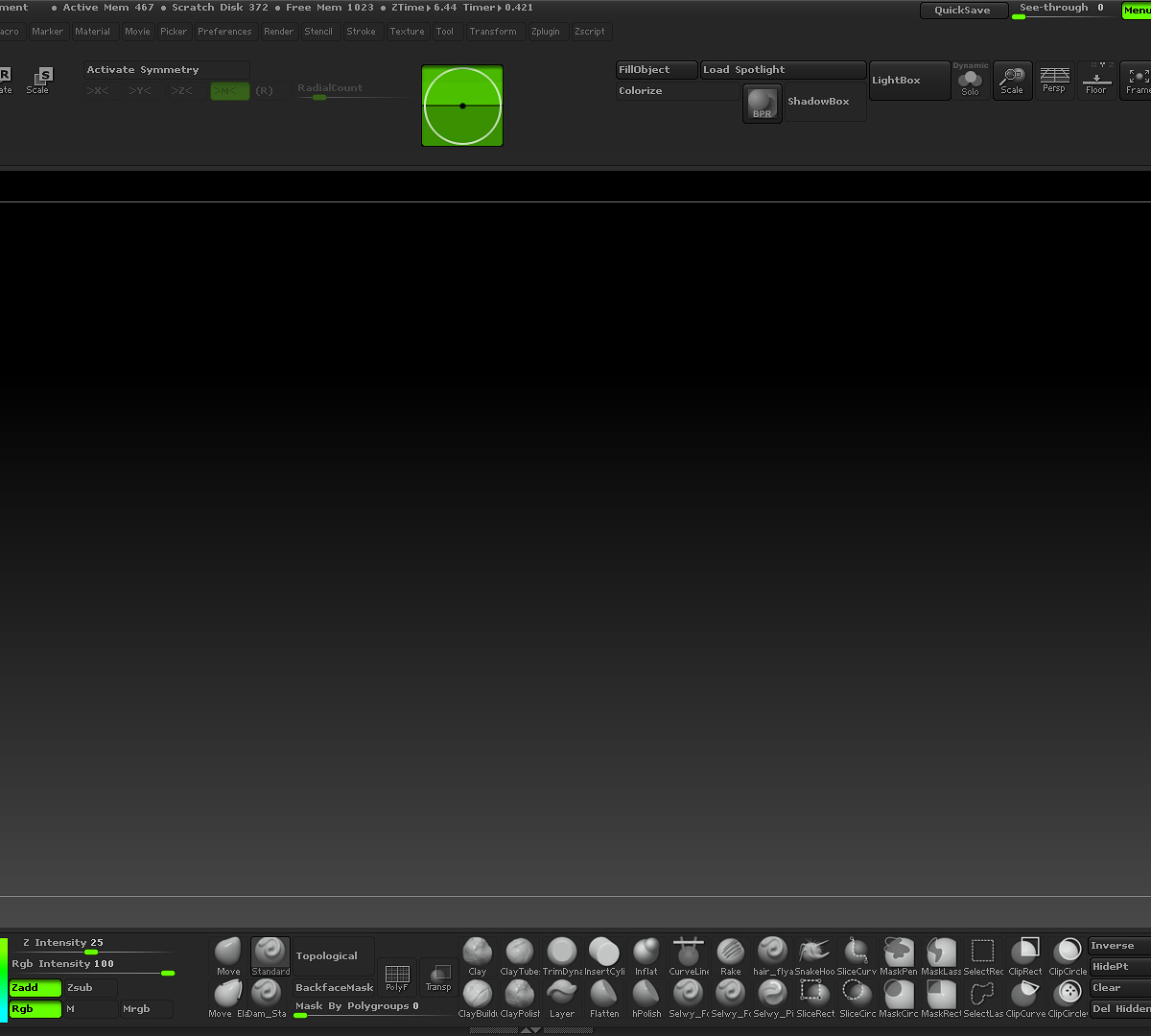Pick the ClayPolish brush

click(520, 999)
